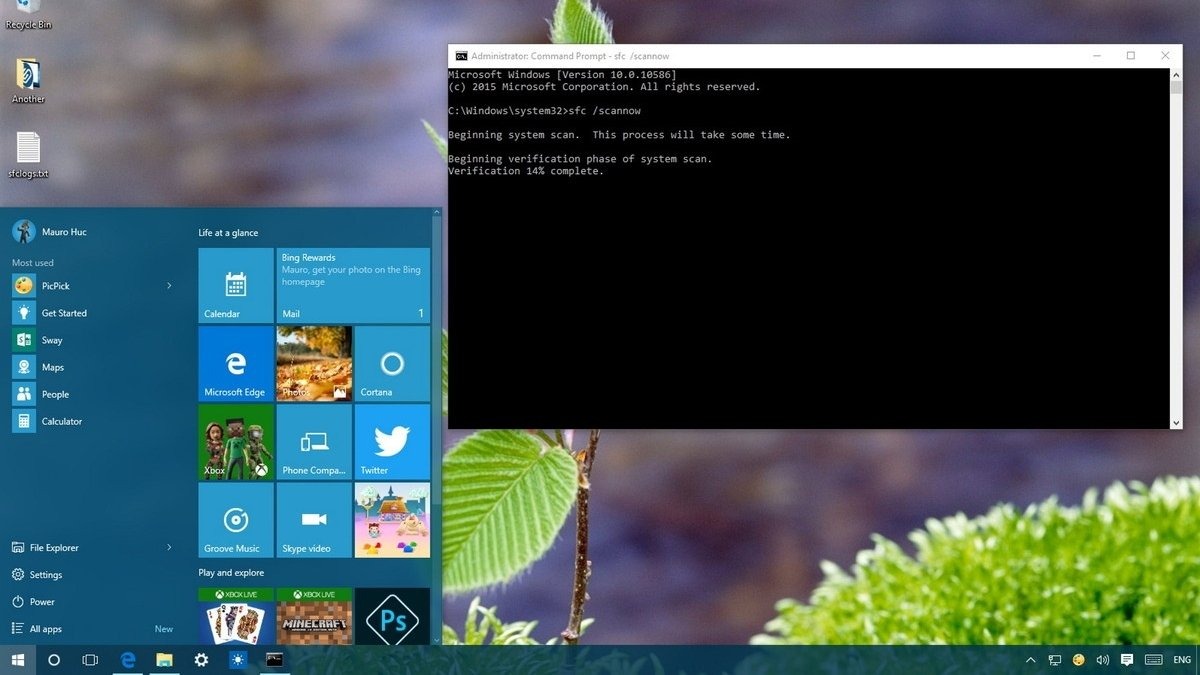Viewport: 1200px width, 675px height.
Task: Switch input language via ENG indicator
Action: click(1182, 660)
